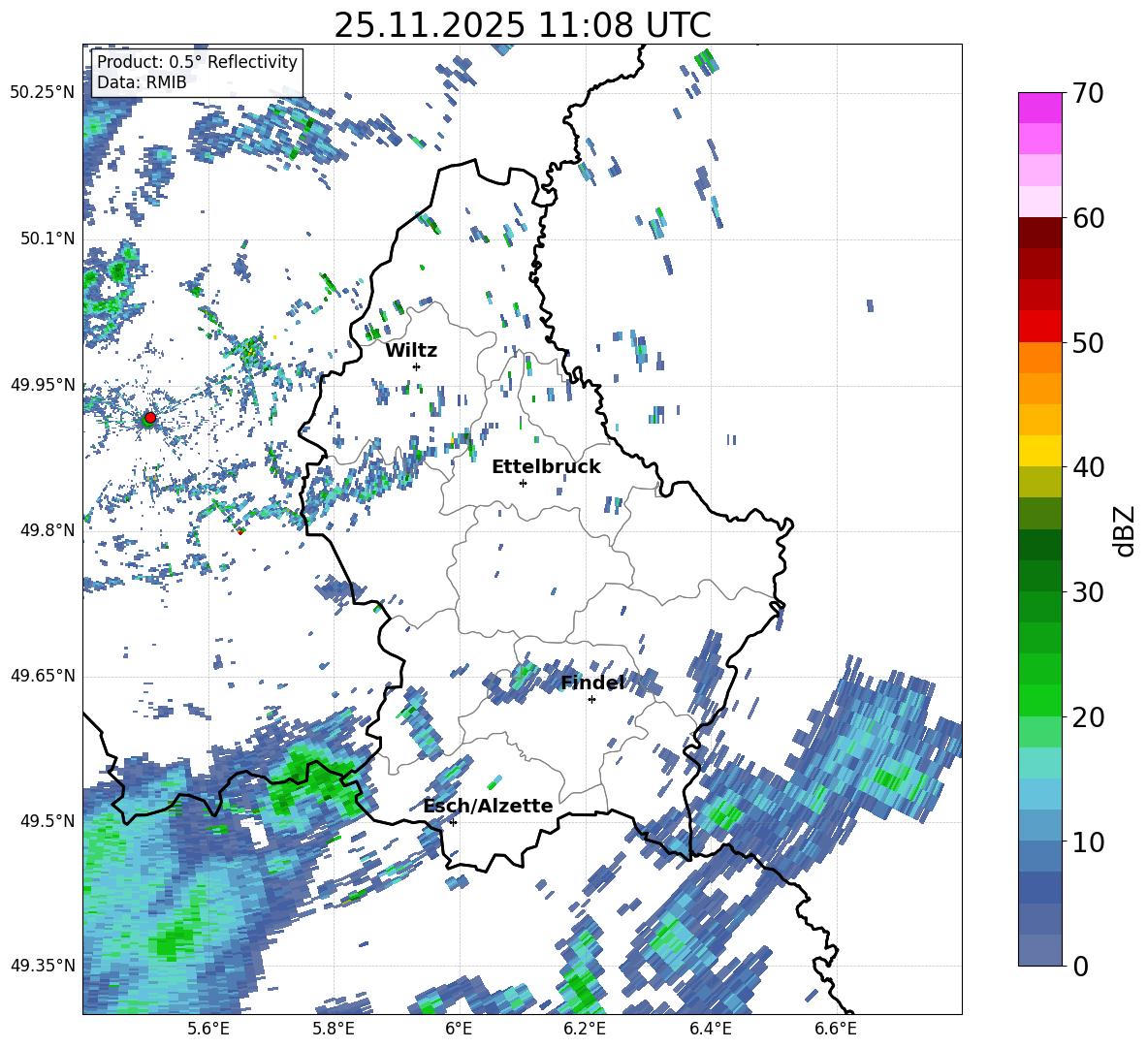Image resolution: width=1148 pixels, height=1048 pixels.
Task: Click the 49.8°N latitude label
Action: click(48, 530)
